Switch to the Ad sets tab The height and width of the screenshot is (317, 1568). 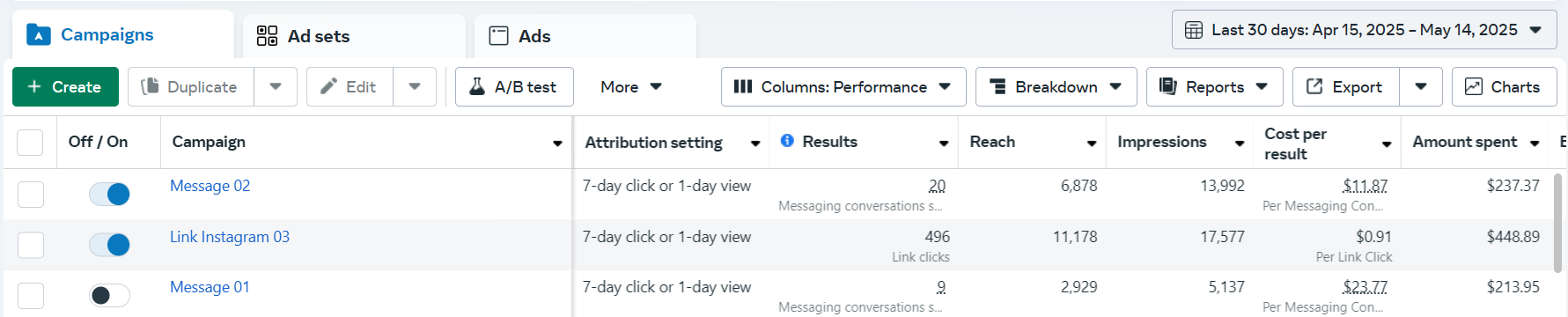tap(354, 36)
